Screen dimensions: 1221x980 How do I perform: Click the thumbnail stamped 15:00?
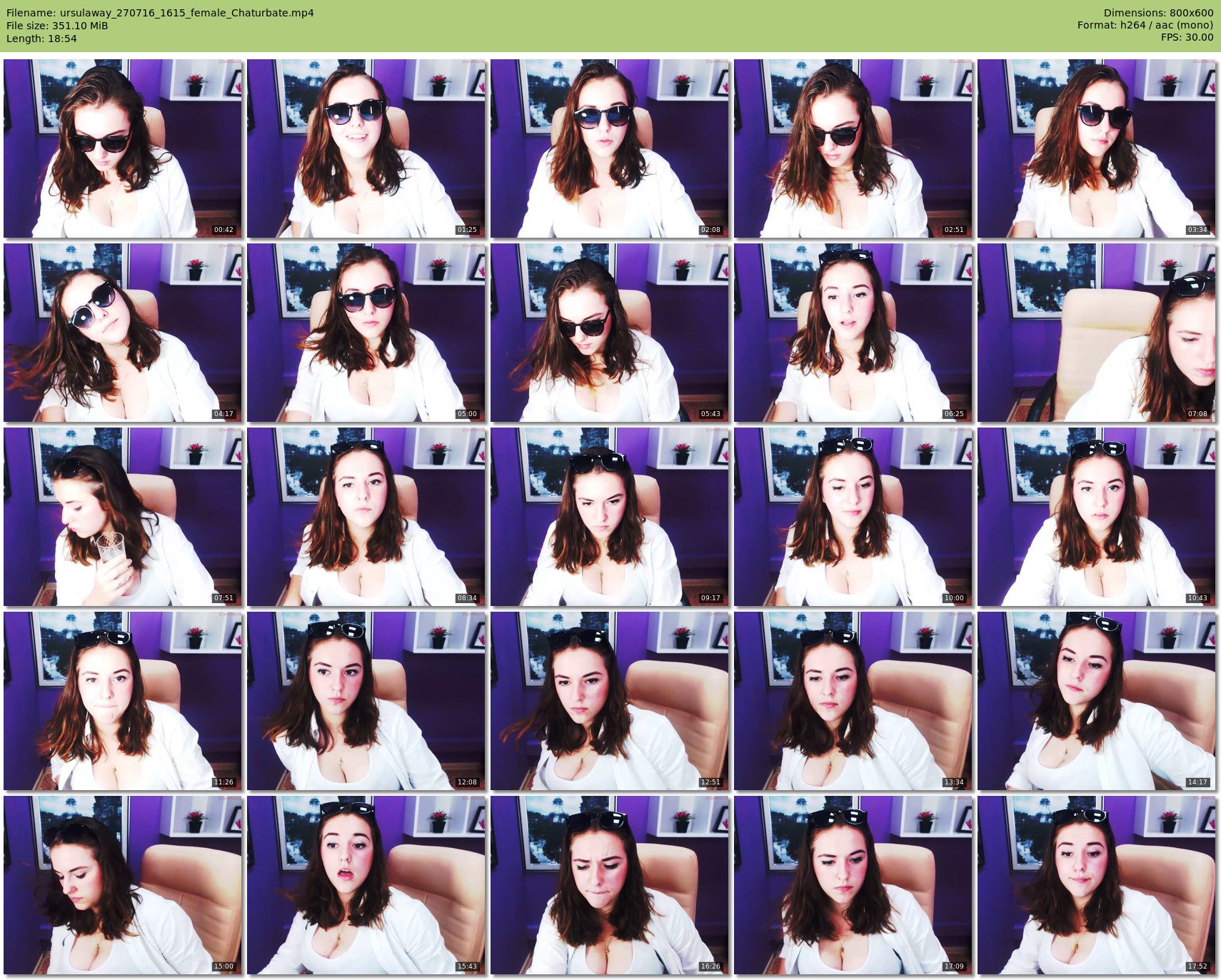tap(123, 885)
